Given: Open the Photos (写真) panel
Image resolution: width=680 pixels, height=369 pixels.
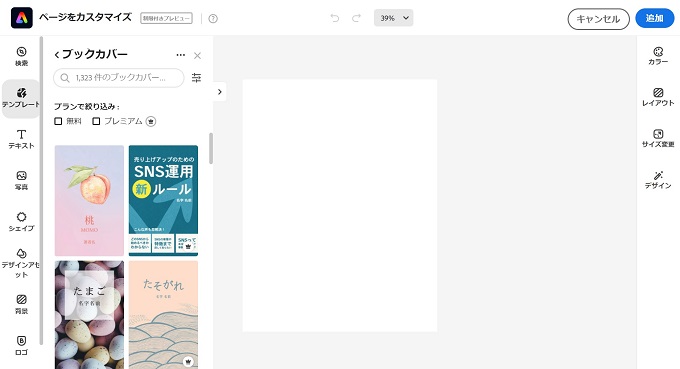Looking at the screenshot, I should [x=21, y=180].
